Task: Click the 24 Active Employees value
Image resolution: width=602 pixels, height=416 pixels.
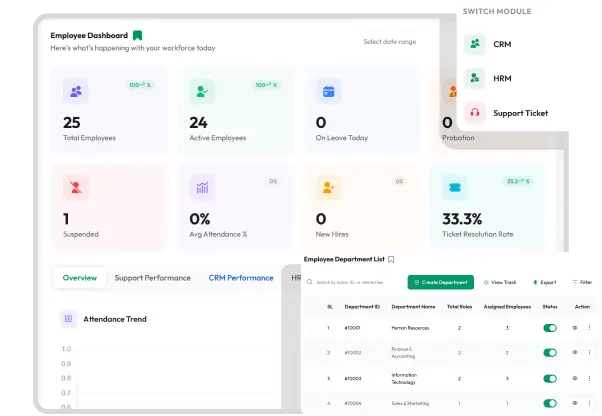Action: pyautogui.click(x=198, y=123)
